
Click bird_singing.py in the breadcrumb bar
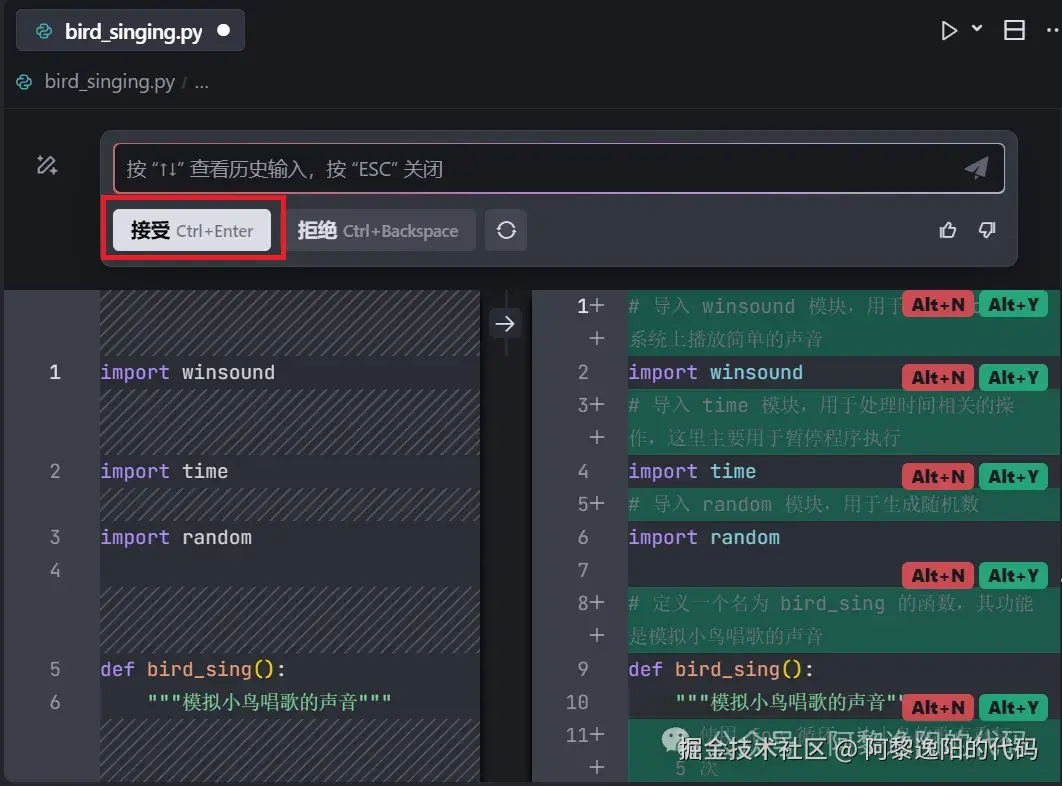108,82
